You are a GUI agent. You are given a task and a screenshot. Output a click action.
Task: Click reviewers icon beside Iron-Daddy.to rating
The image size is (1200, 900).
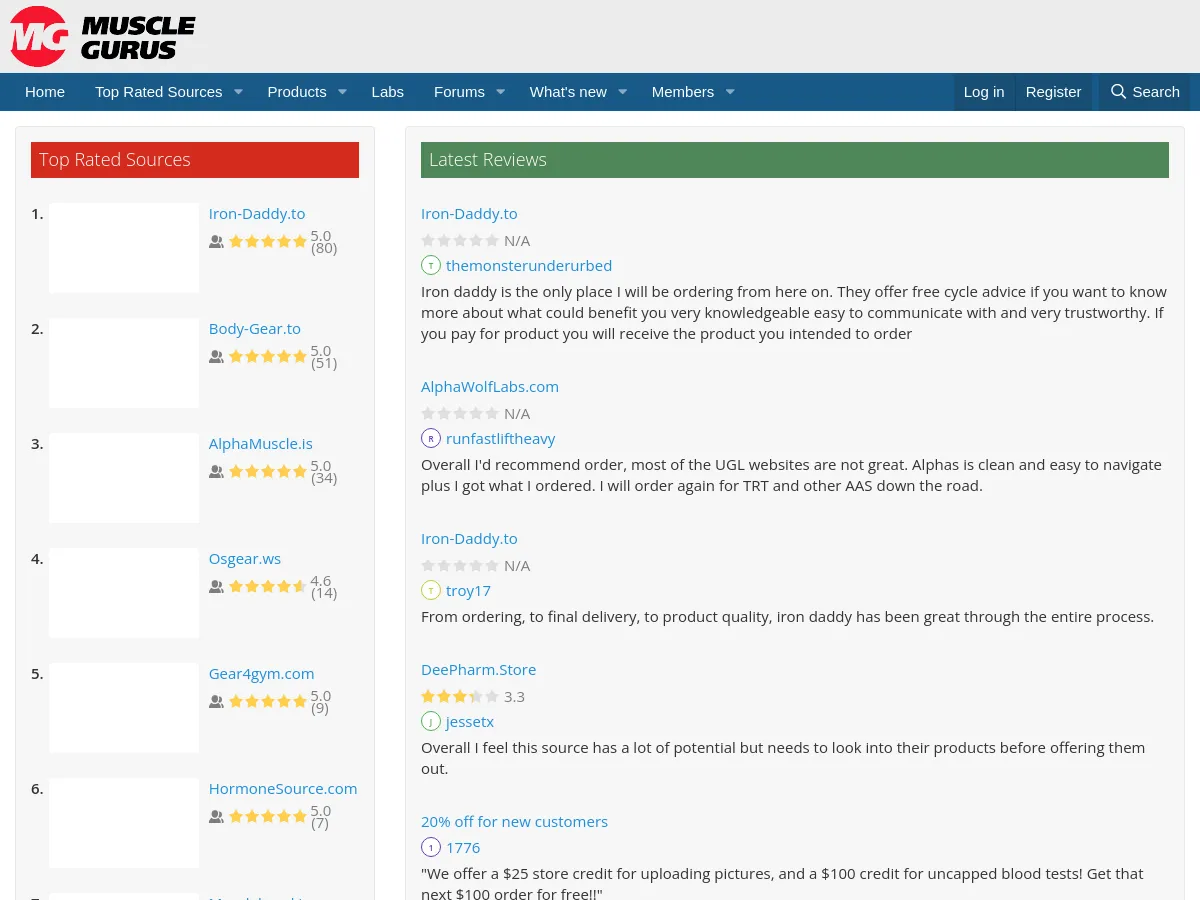[x=216, y=241]
